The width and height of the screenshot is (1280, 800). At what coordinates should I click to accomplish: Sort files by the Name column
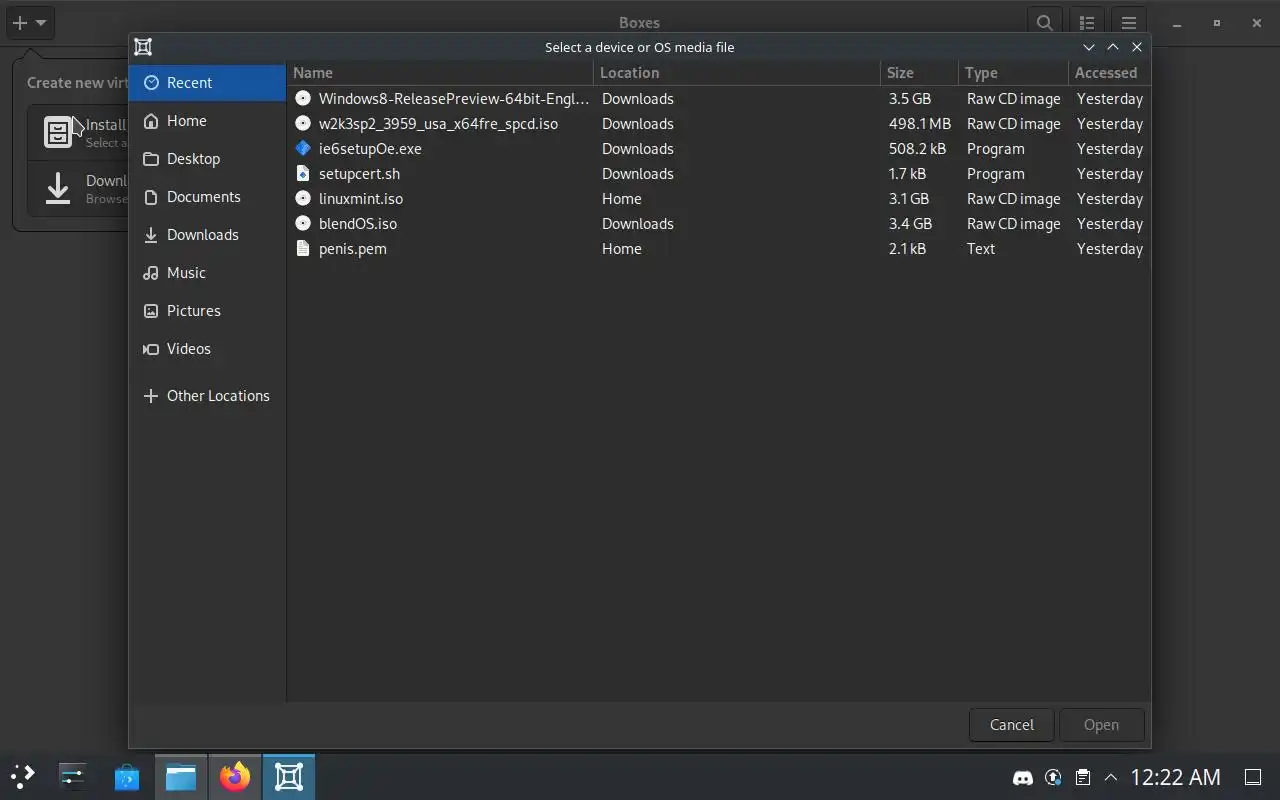tap(440, 73)
